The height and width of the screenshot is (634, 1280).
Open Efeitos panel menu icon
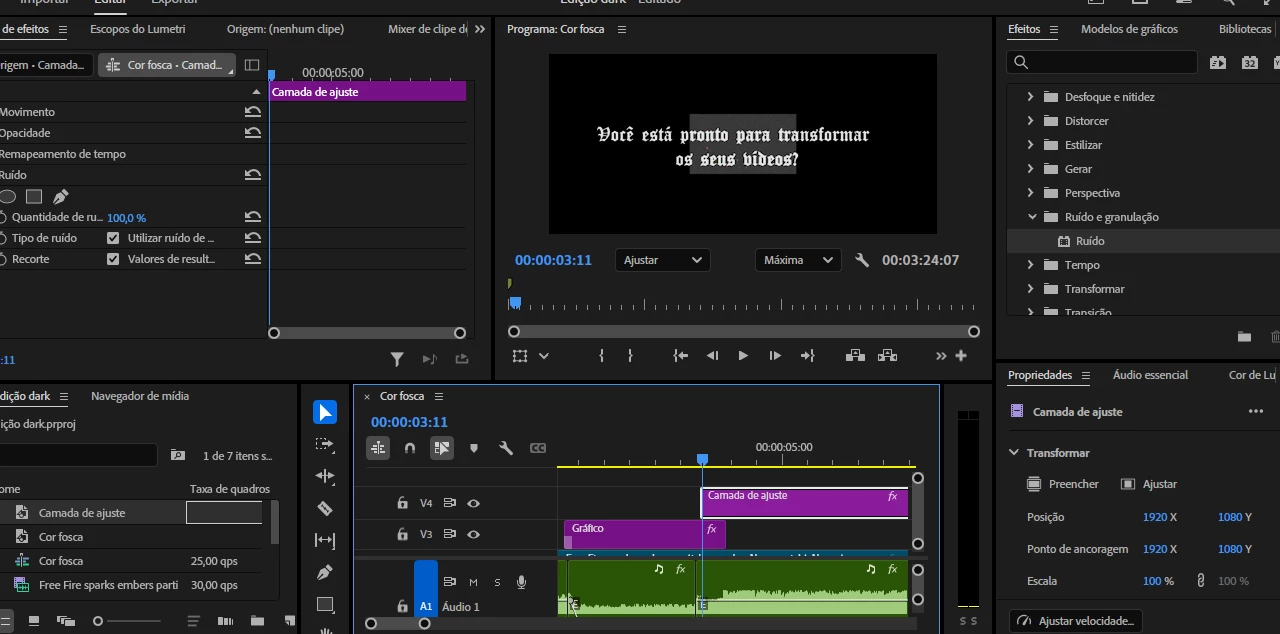tap(1054, 30)
